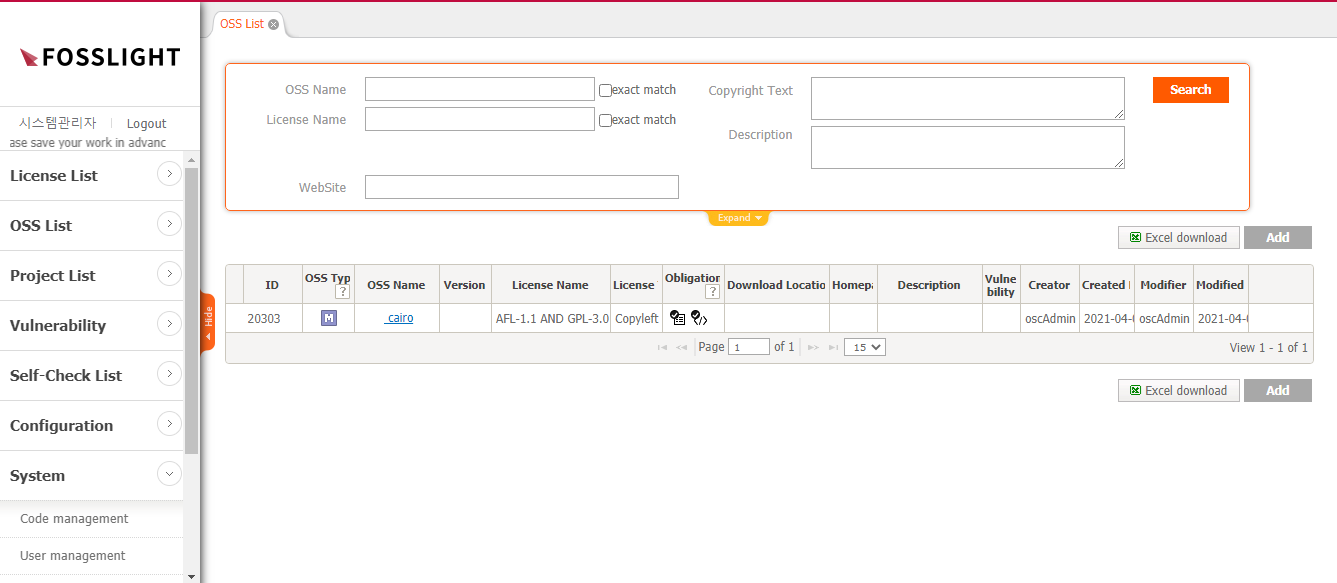The image size is (1337, 583).
Task: Click the upper Add button
Action: pos(1278,237)
